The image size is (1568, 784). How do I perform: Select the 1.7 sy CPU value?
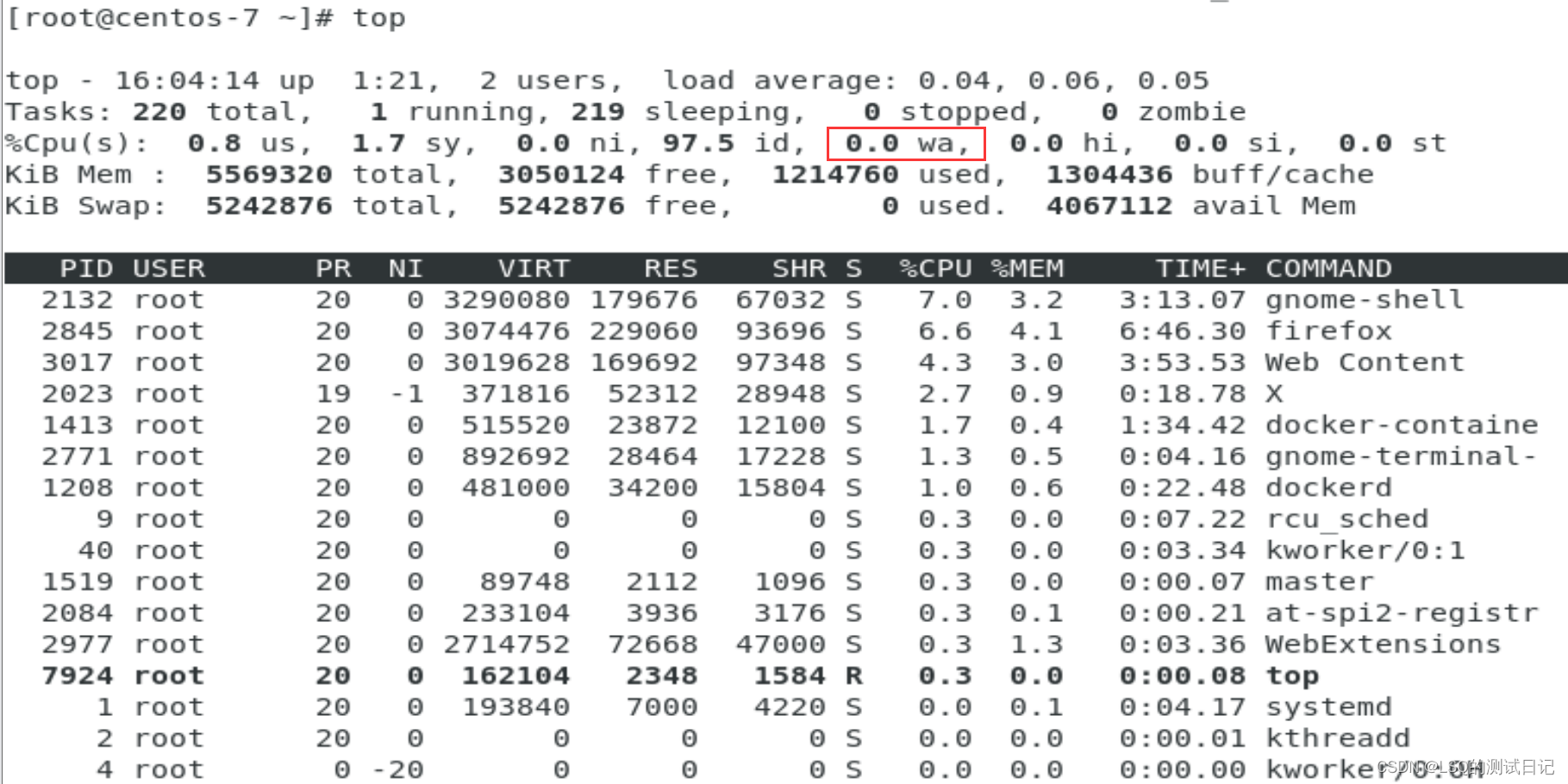pyautogui.click(x=406, y=143)
